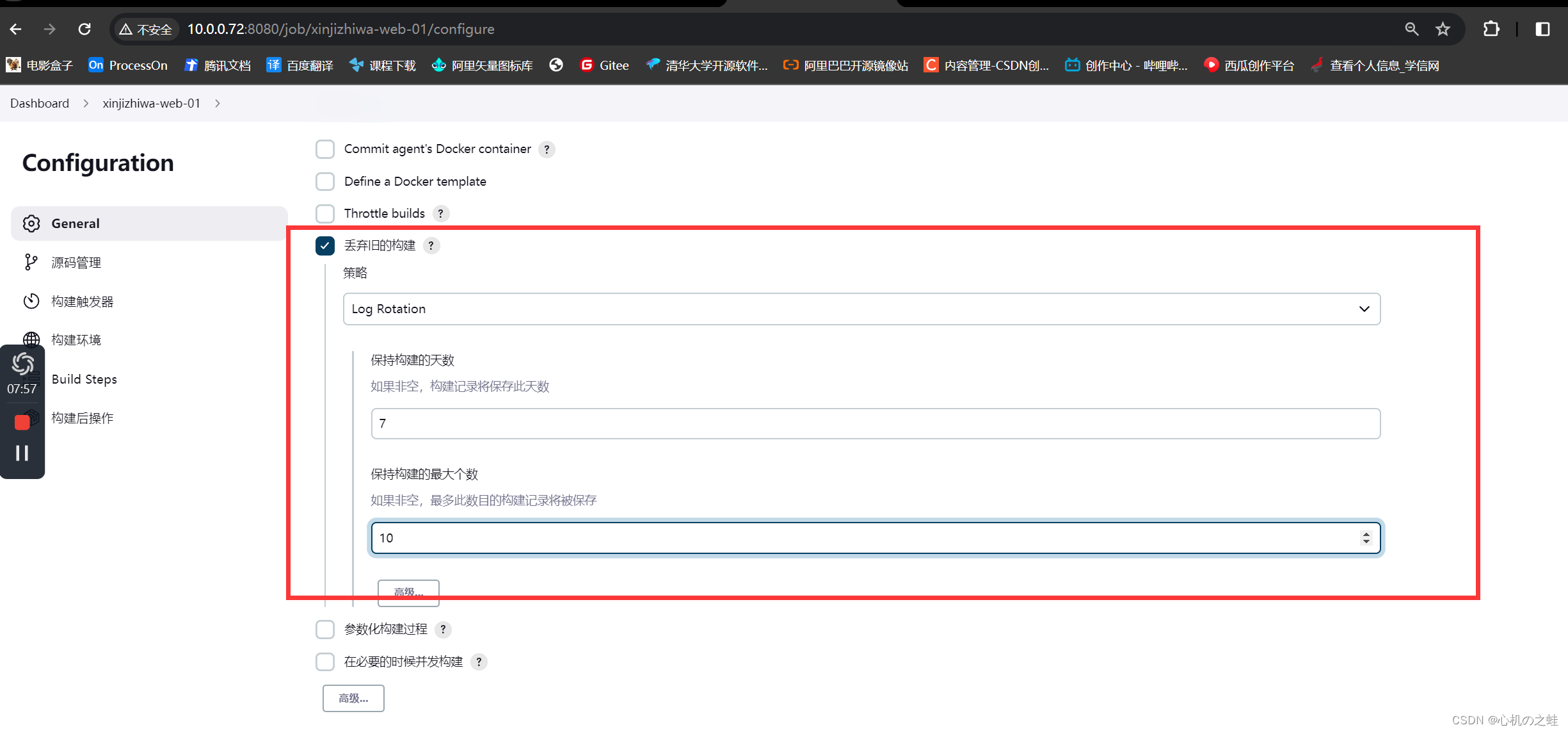1568x732 pixels.
Task: Open the 构建后操作 section
Action: coord(82,418)
